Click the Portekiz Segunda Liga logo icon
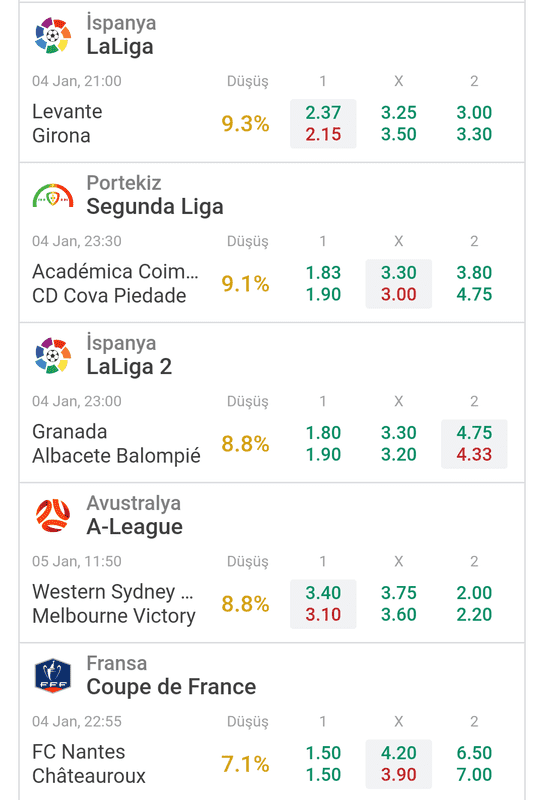This screenshot has height=800, width=544. tap(53, 196)
